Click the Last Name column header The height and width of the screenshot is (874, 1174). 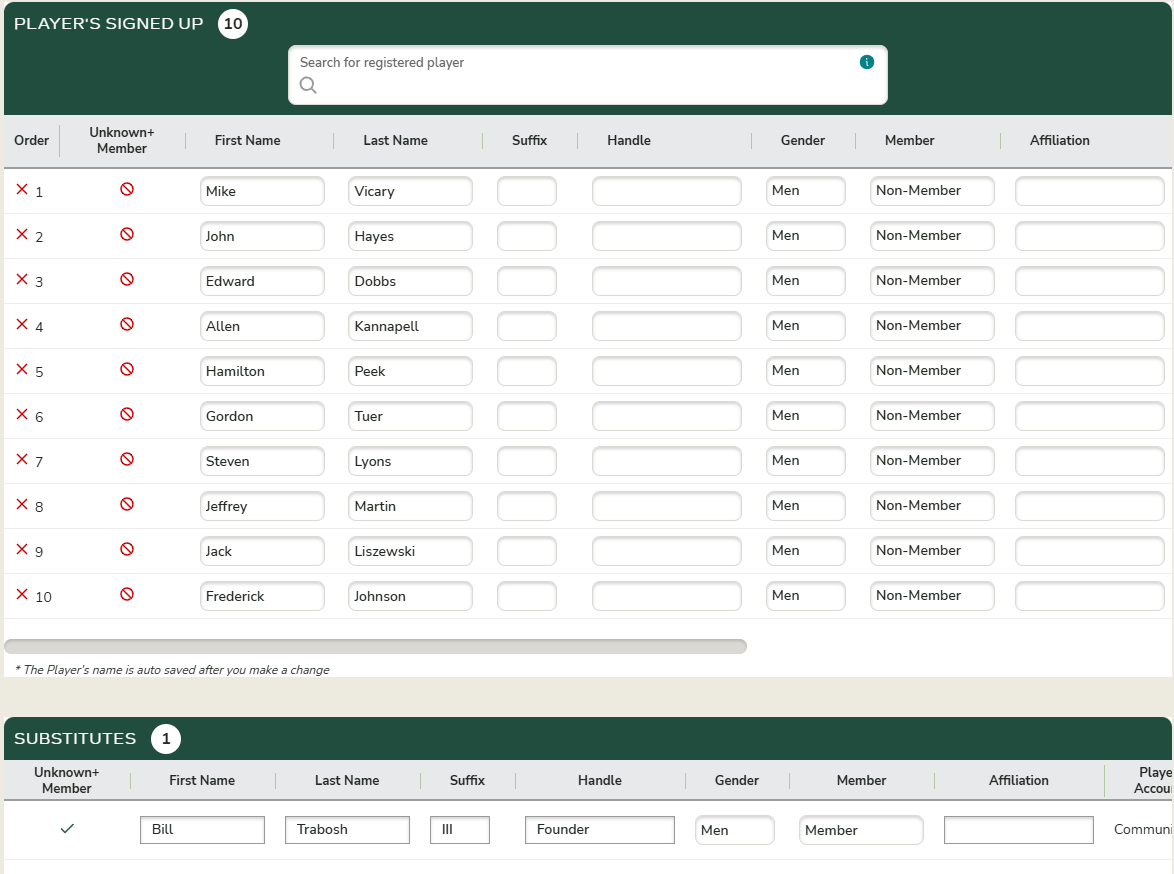coord(395,141)
